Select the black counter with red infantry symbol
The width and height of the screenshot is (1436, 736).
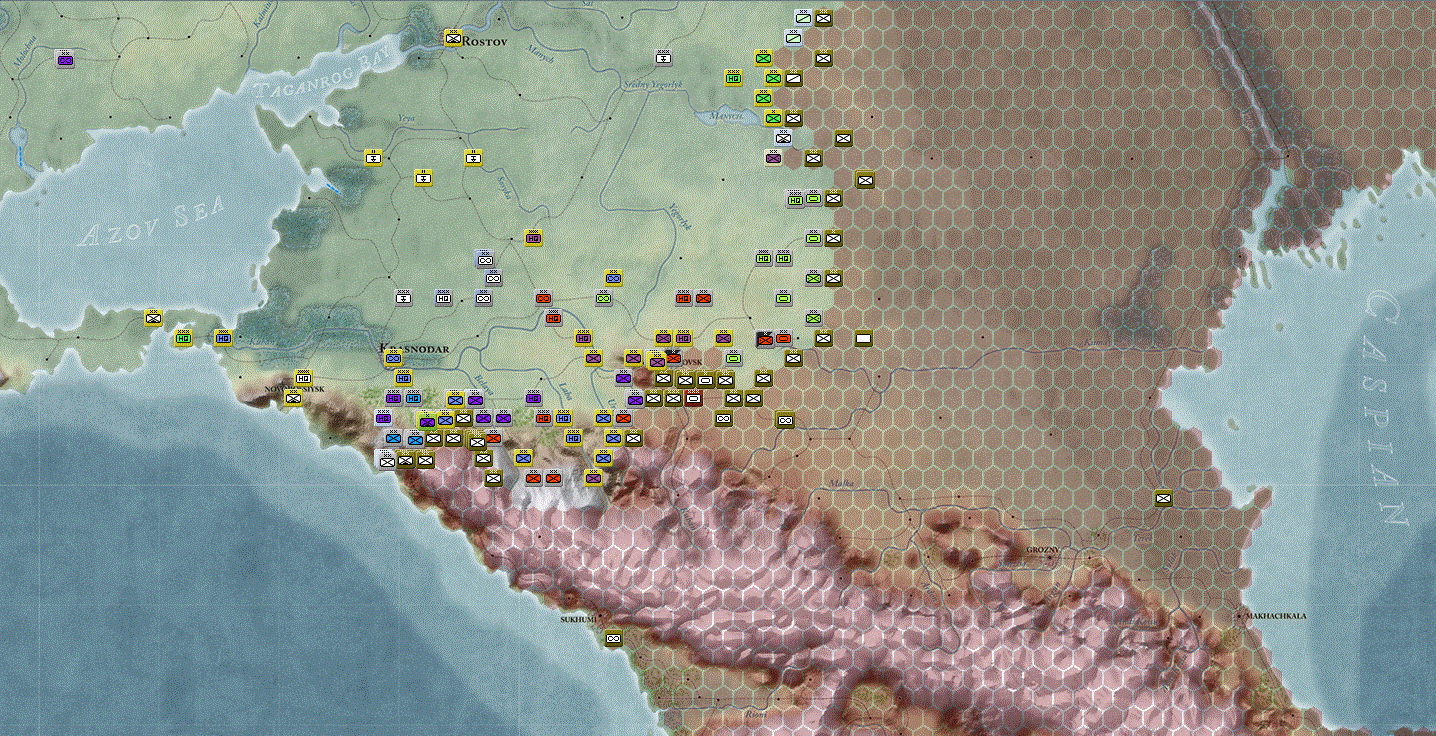(x=765, y=339)
